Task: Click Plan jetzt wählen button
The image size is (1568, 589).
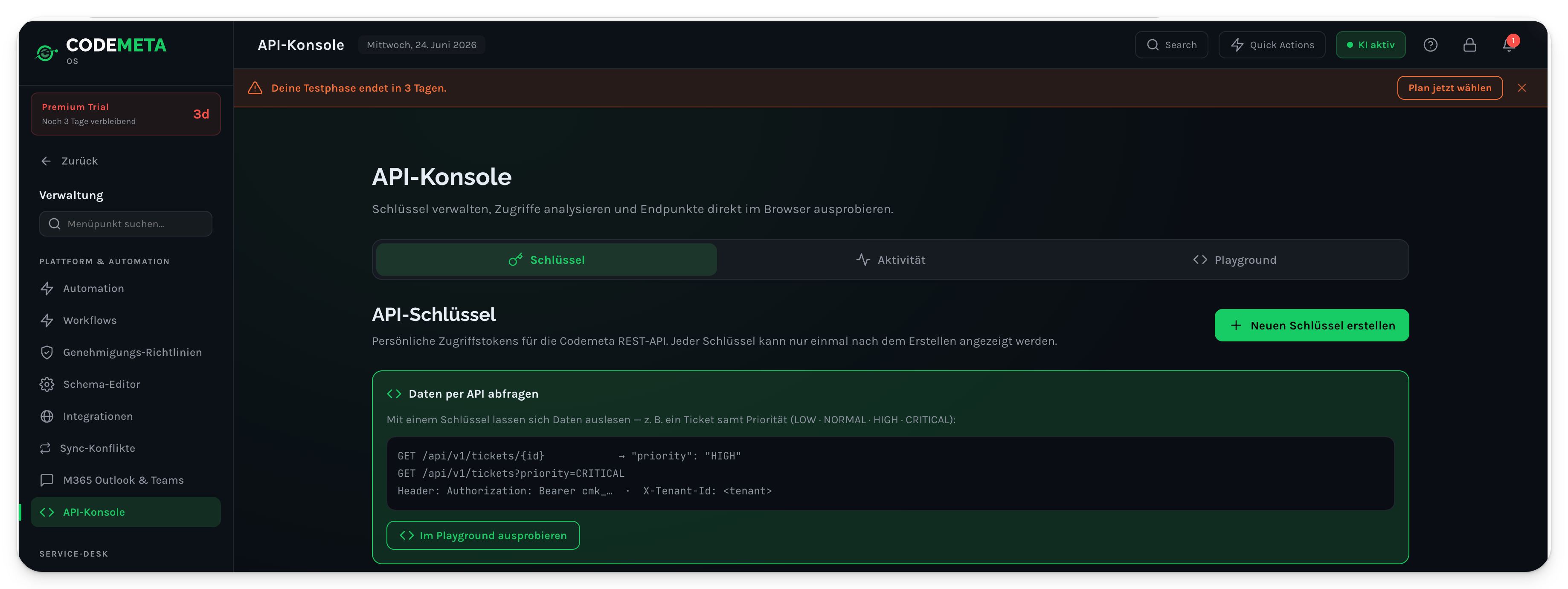Action: [x=1449, y=88]
